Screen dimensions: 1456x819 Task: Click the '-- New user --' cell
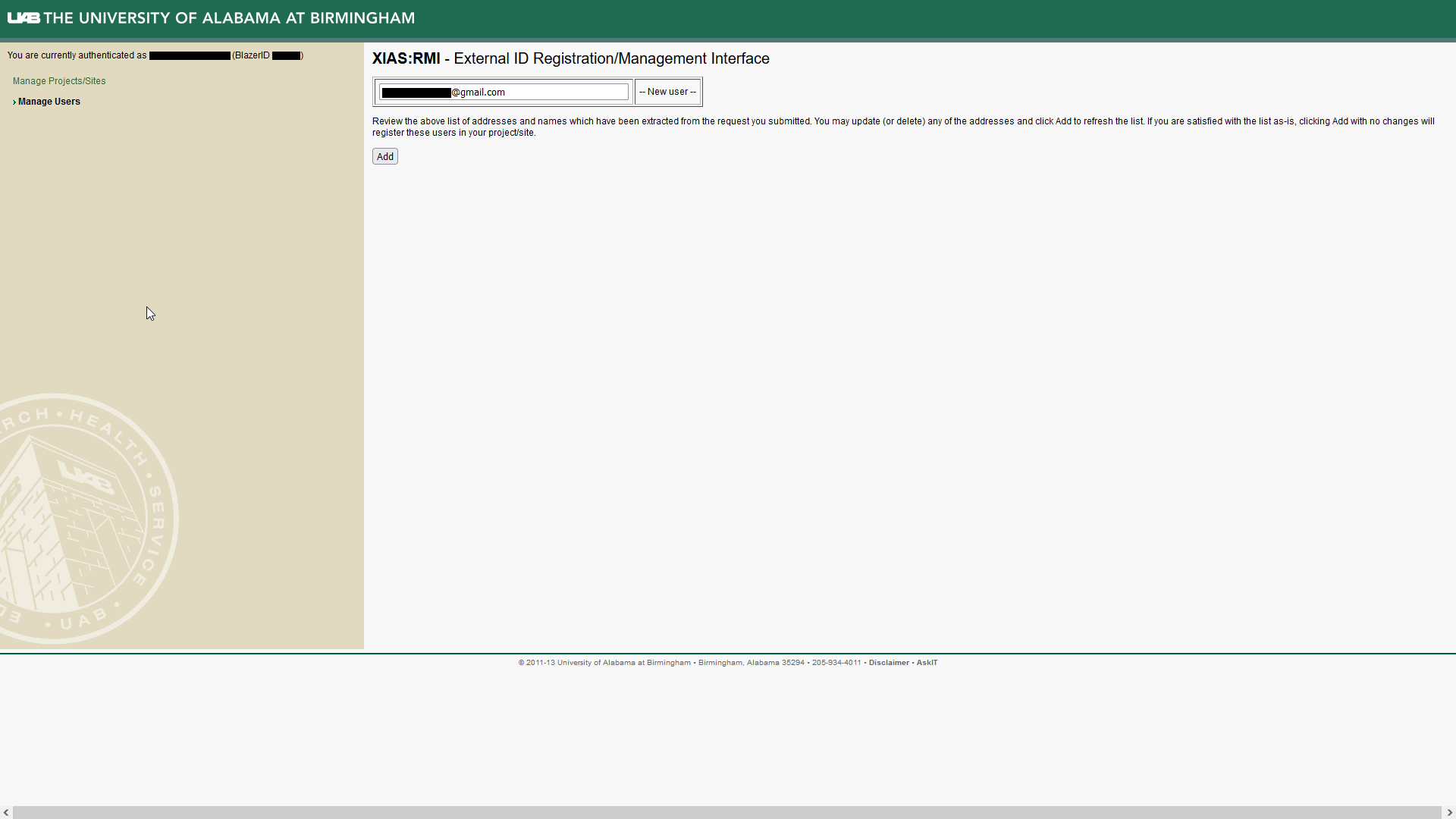(667, 92)
